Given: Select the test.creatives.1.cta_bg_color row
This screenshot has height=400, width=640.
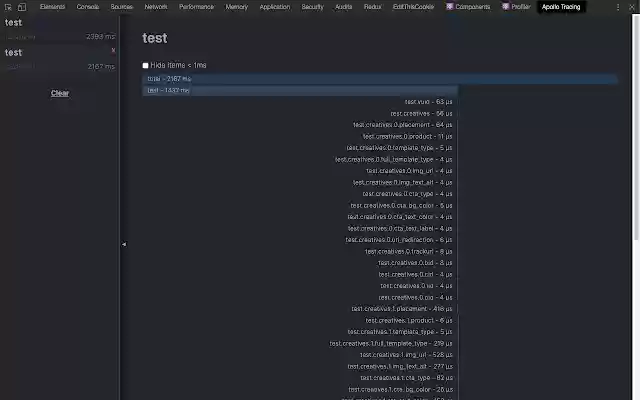Looking at the screenshot, I should [x=400, y=389].
